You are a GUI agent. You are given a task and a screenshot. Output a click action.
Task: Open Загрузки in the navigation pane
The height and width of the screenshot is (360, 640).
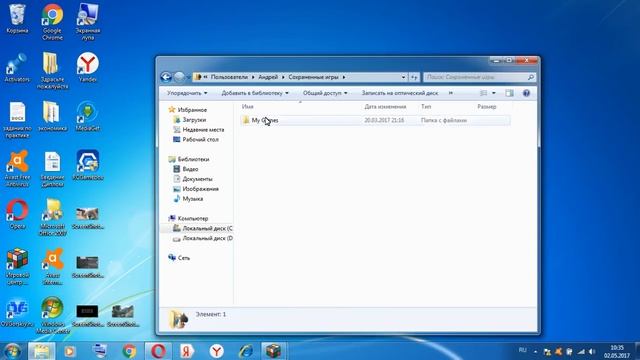194,120
